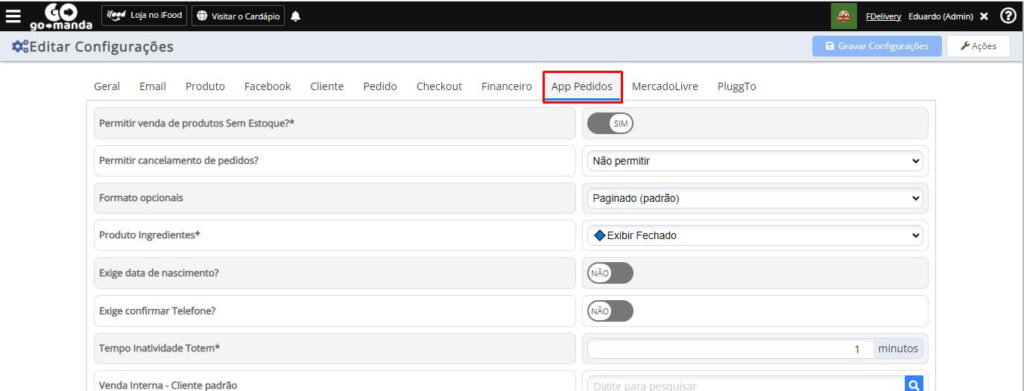This screenshot has width=1024, height=391.
Task: Open the FDelivery link
Action: tap(884, 16)
